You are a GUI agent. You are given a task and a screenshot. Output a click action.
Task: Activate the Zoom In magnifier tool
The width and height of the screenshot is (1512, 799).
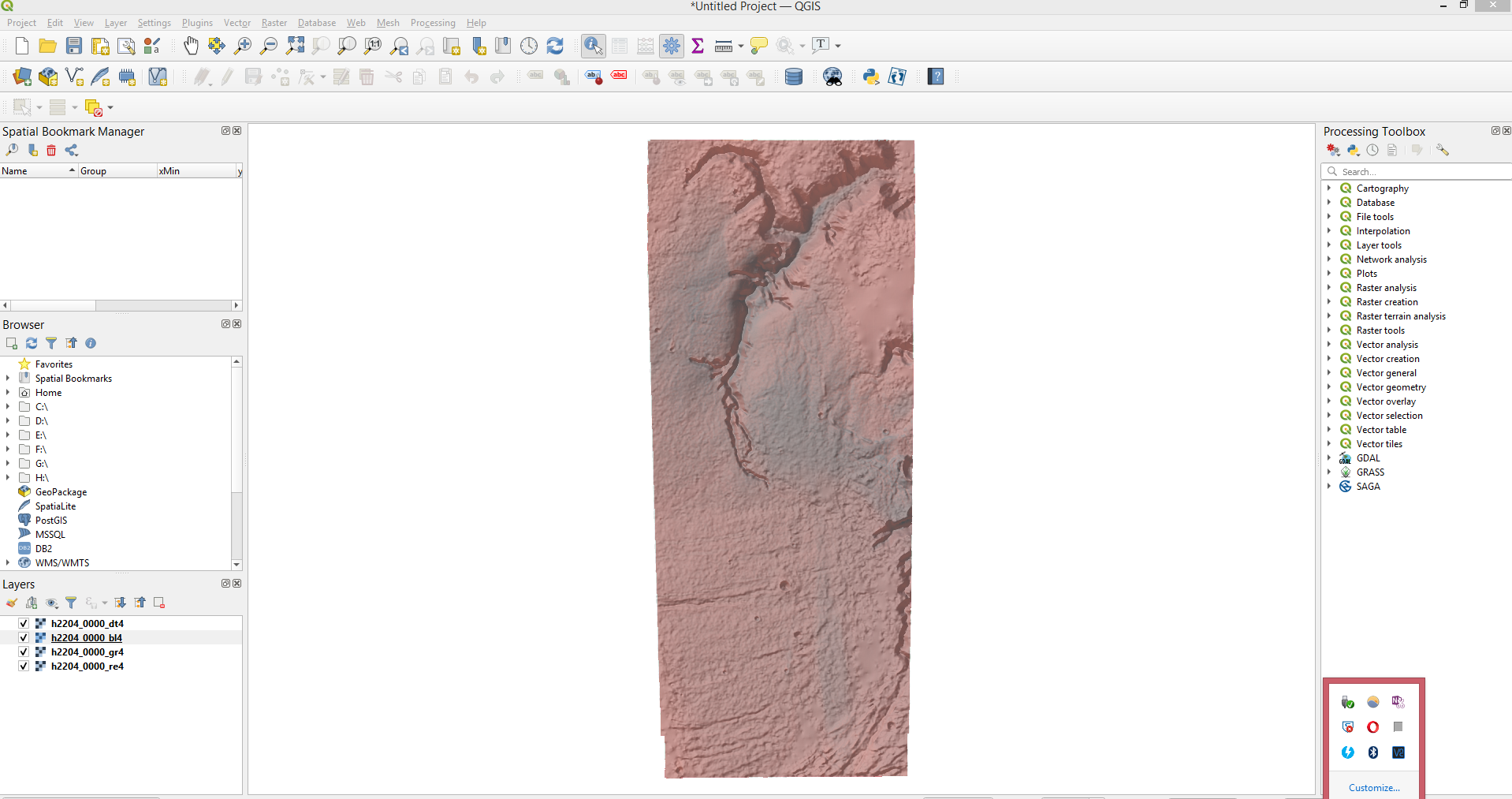click(243, 46)
